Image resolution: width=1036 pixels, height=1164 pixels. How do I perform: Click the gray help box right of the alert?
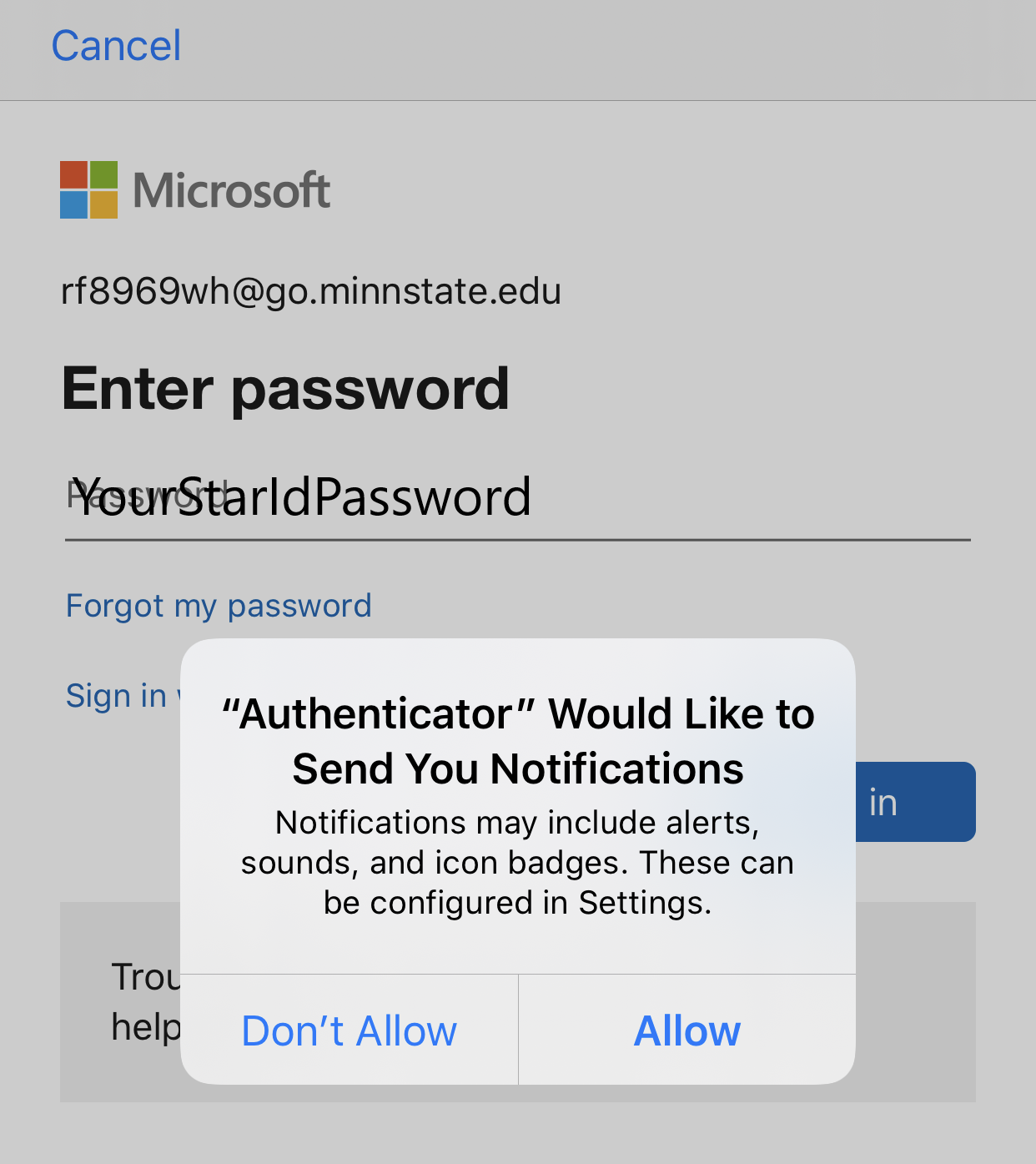click(x=915, y=1001)
